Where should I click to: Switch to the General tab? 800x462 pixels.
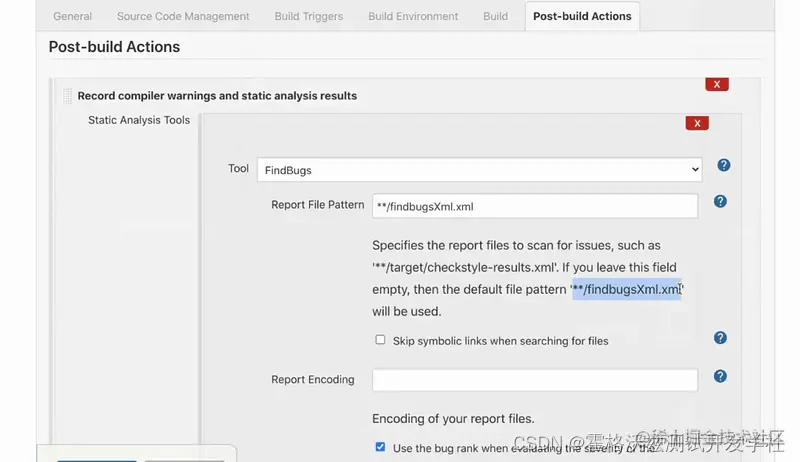pos(72,16)
